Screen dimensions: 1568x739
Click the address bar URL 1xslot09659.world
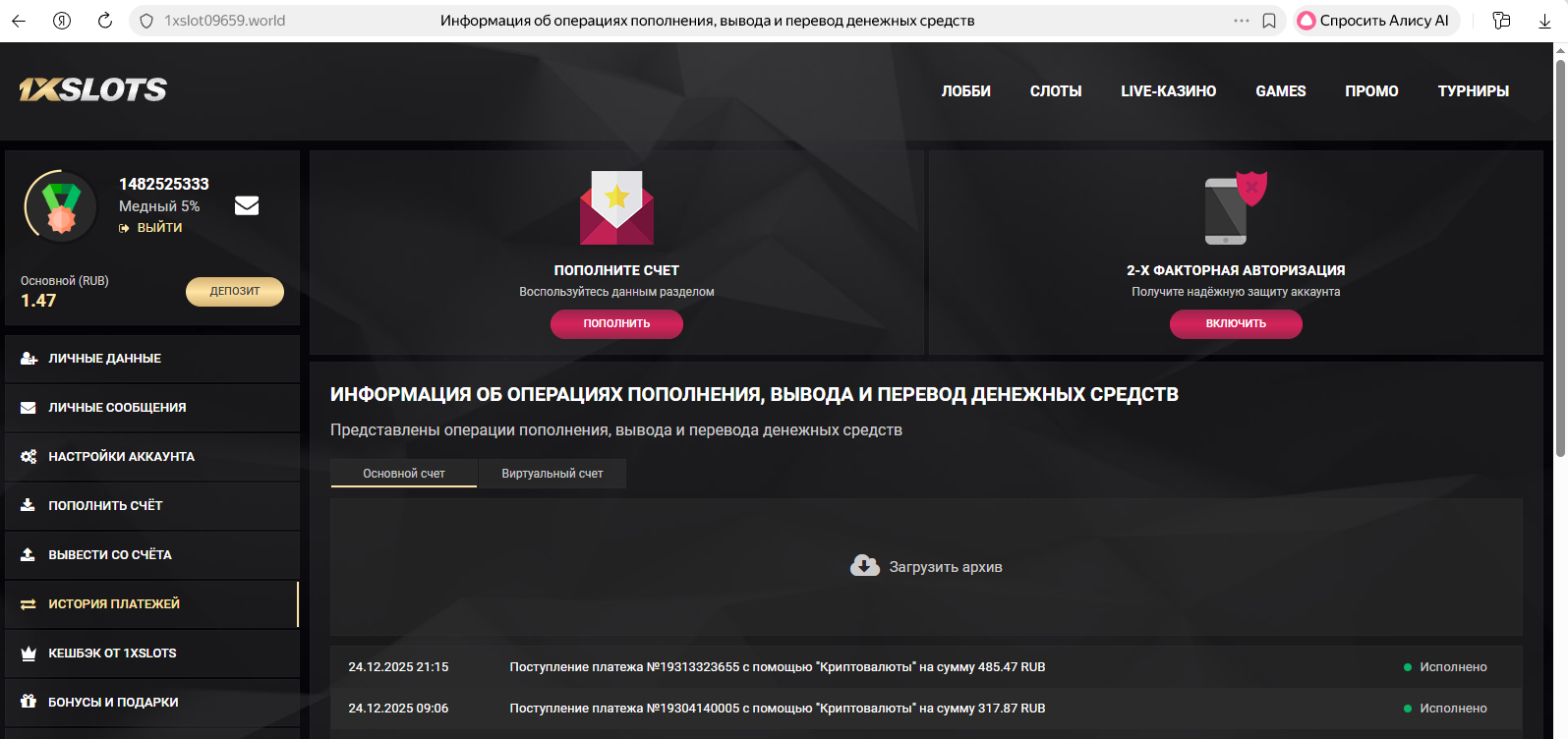(x=225, y=21)
